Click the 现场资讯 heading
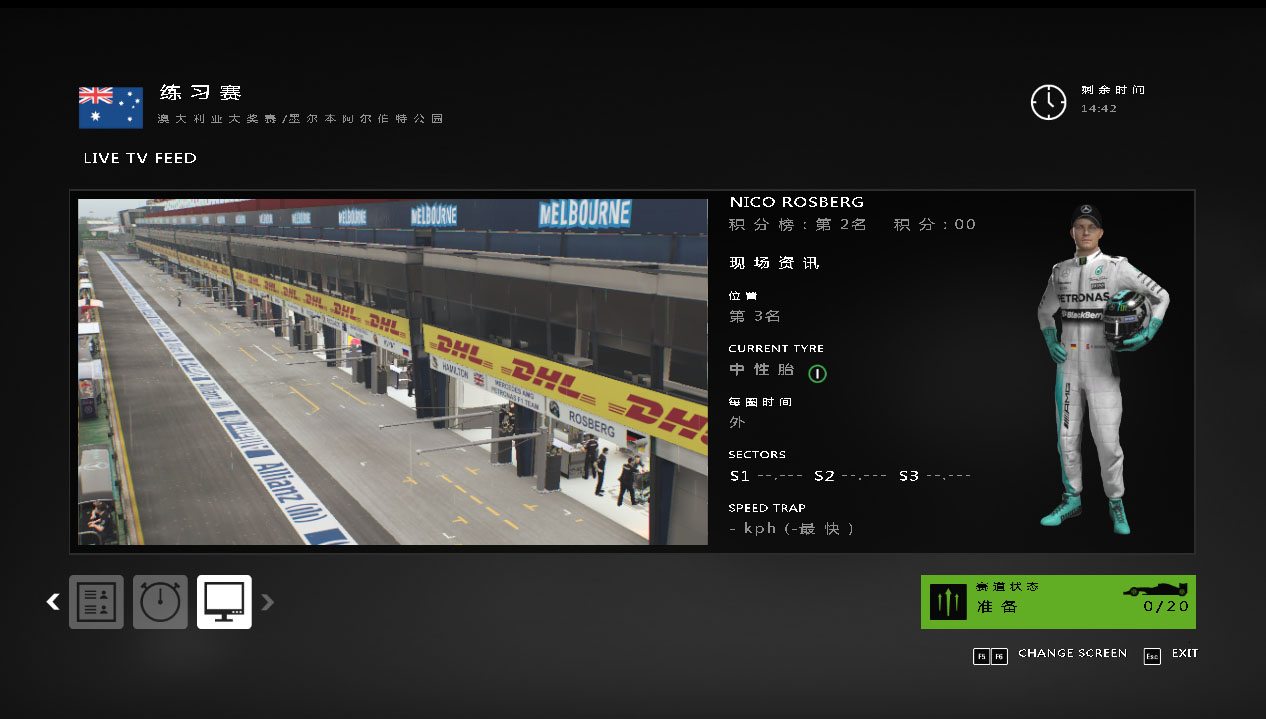This screenshot has height=719, width=1266. click(x=774, y=263)
